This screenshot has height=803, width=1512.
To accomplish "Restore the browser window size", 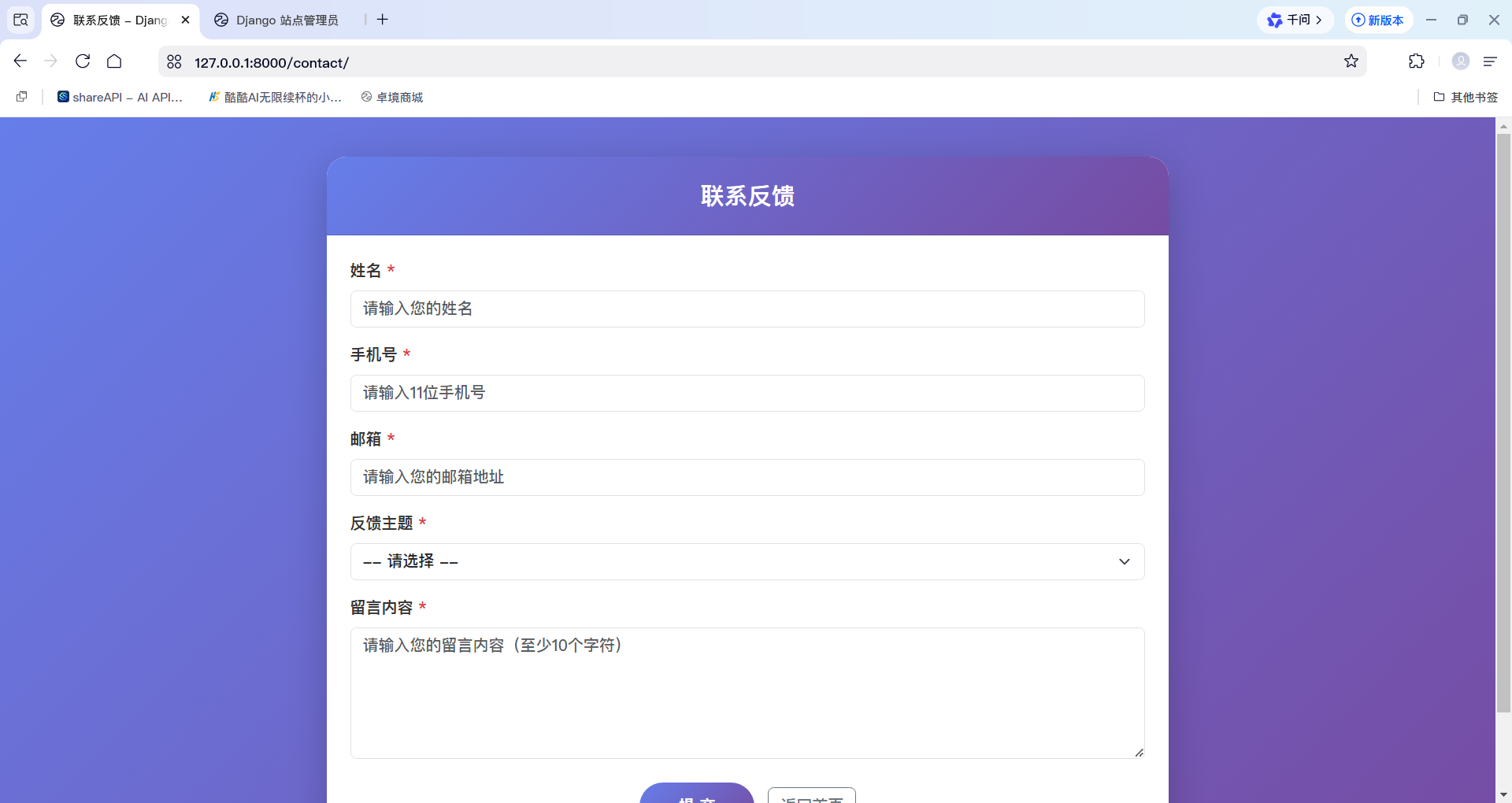I will coord(1462,20).
